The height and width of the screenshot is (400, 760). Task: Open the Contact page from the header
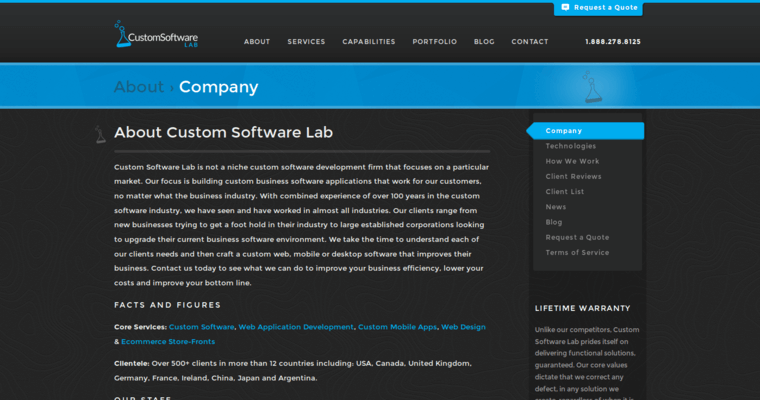(x=530, y=42)
